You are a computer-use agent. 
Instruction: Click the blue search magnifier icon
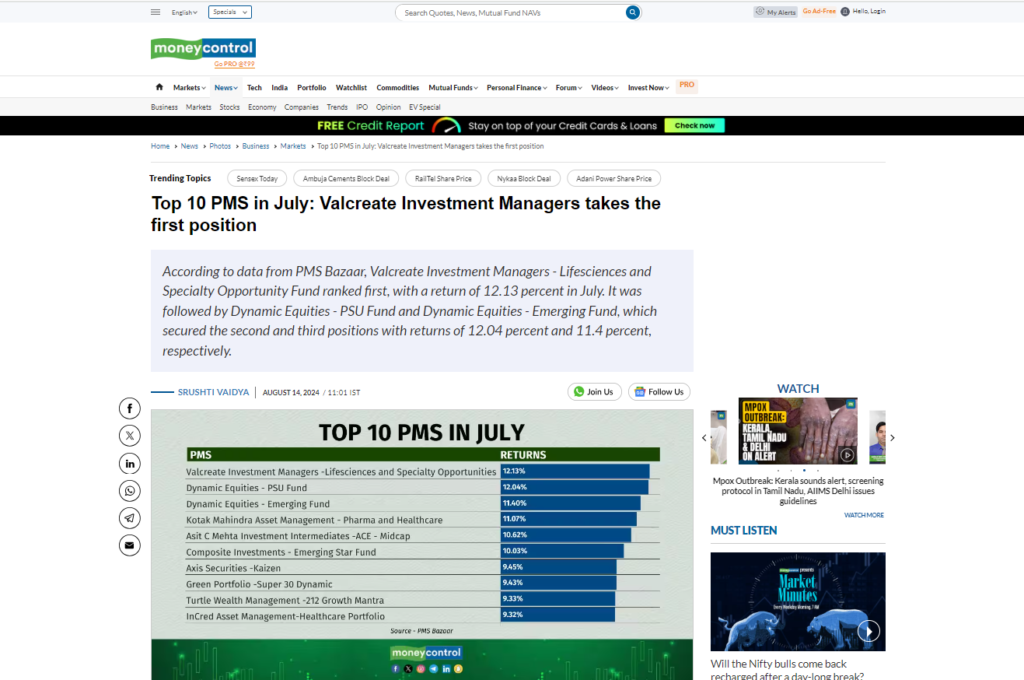632,12
